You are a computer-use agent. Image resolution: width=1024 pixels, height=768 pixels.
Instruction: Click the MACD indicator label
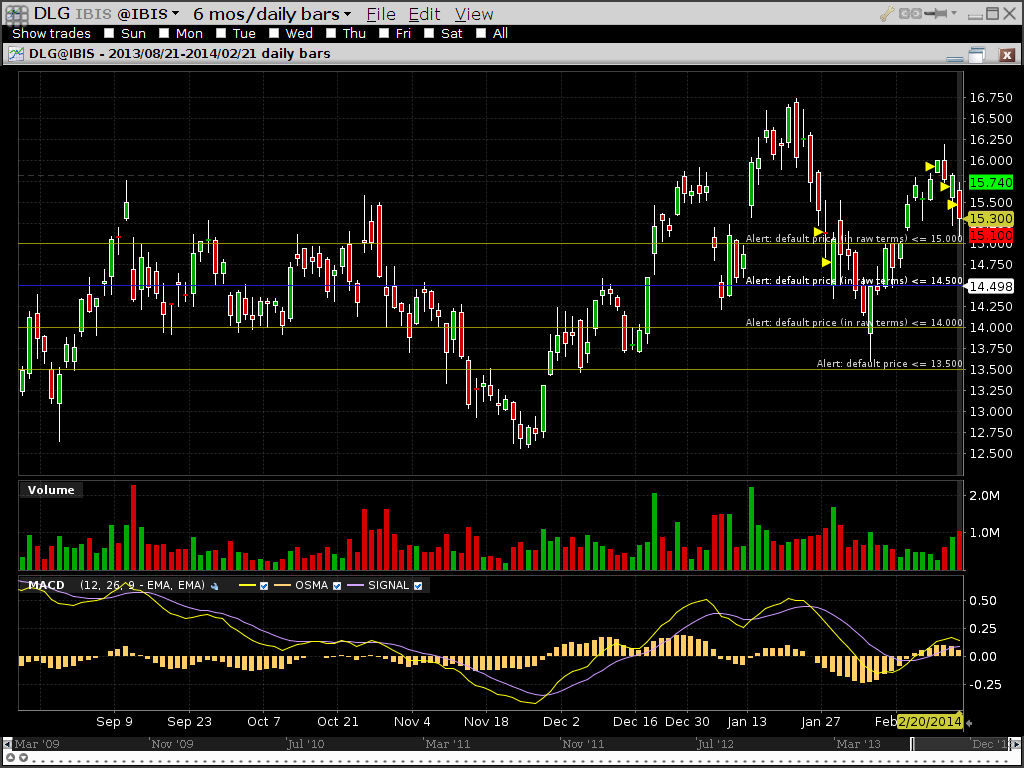tap(46, 585)
